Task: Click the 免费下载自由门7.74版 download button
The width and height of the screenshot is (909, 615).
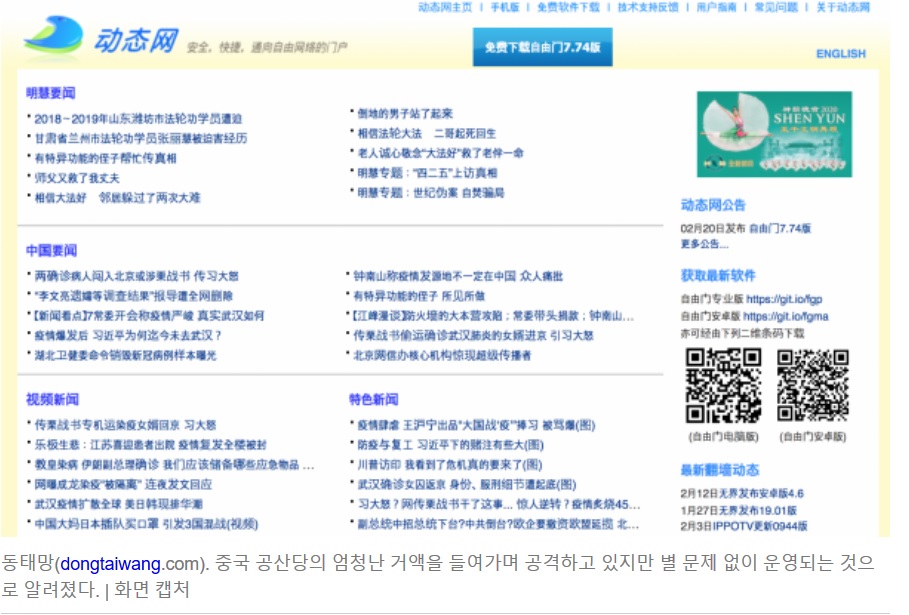Action: [542, 47]
